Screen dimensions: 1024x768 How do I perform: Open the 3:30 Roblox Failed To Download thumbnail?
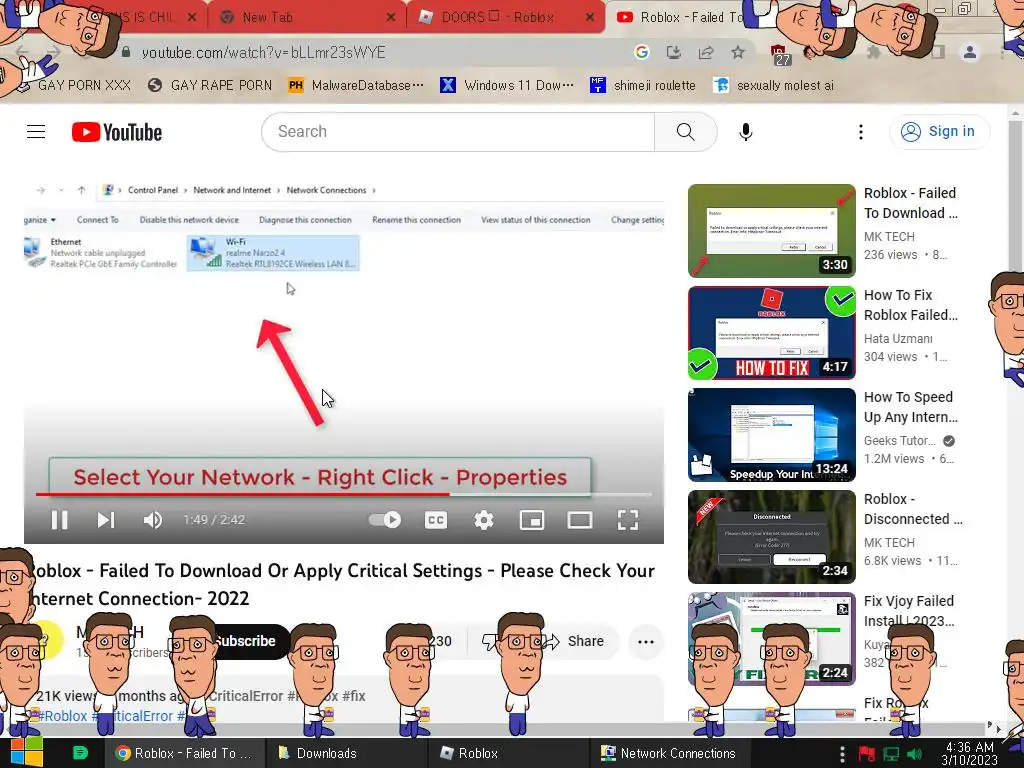pos(771,231)
